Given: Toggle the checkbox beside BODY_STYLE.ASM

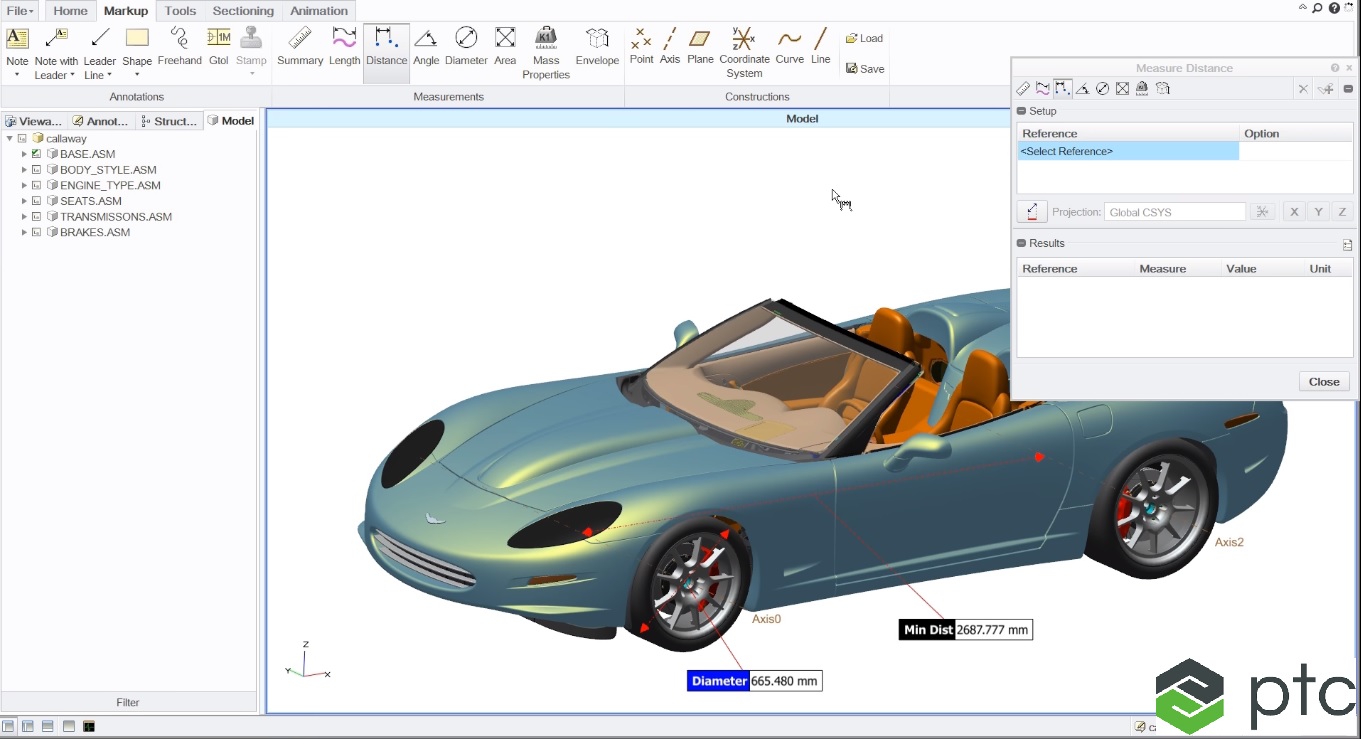Looking at the screenshot, I should (x=36, y=169).
